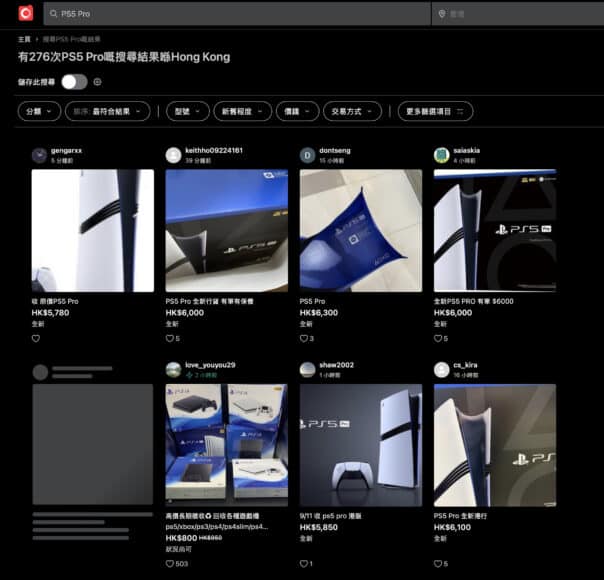The height and width of the screenshot is (580, 604).
Task: Click heart icon with 503 likes
Action: point(170,564)
